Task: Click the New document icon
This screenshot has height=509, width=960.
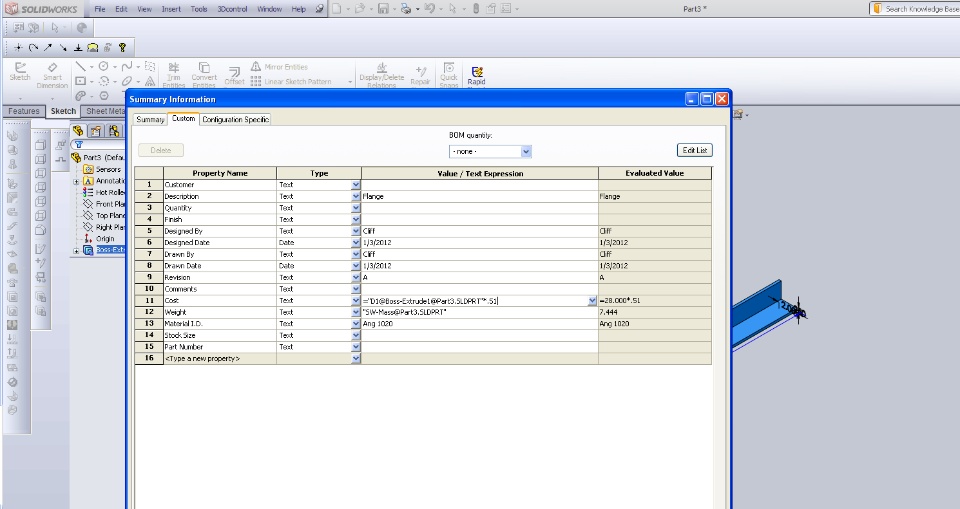Action: pyautogui.click(x=336, y=9)
